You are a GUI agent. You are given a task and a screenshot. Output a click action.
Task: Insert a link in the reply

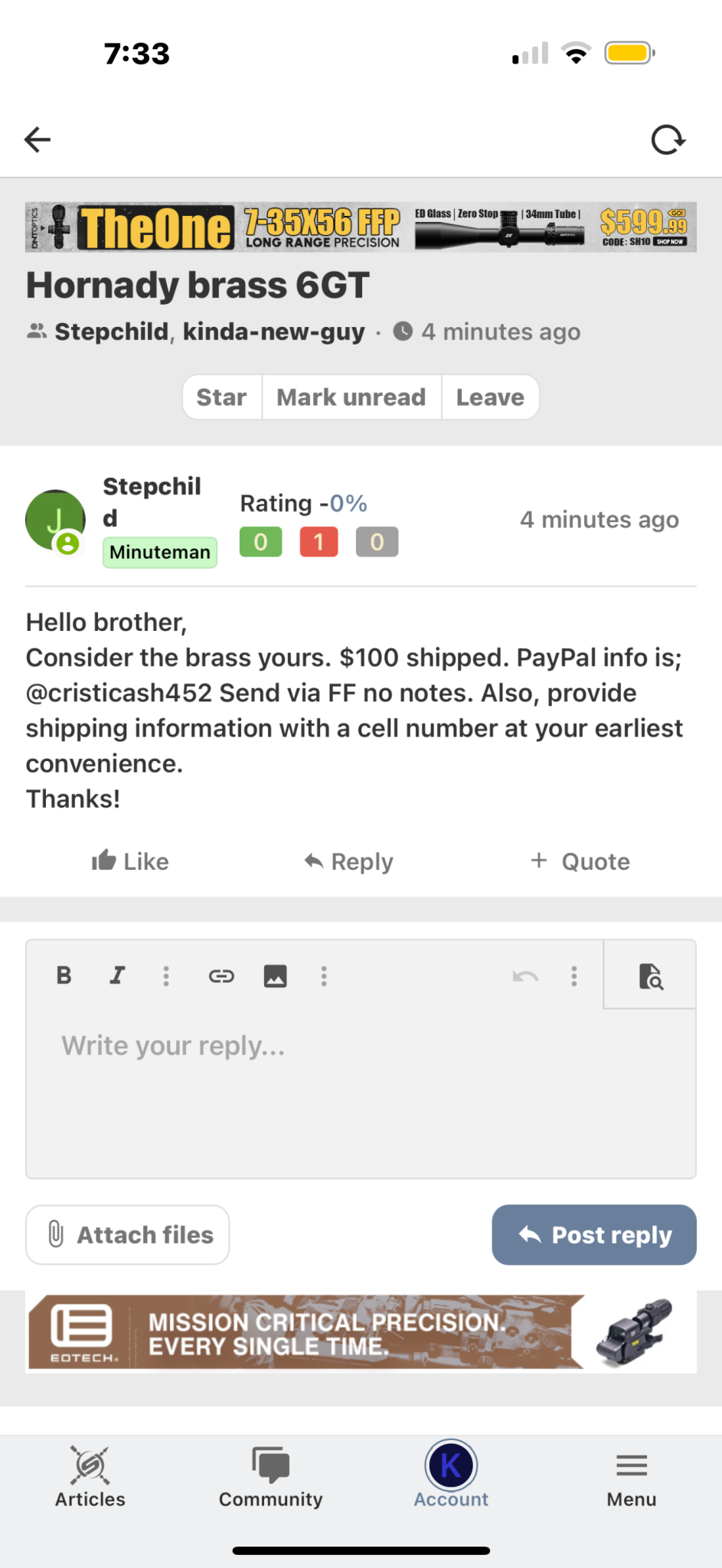[x=221, y=975]
